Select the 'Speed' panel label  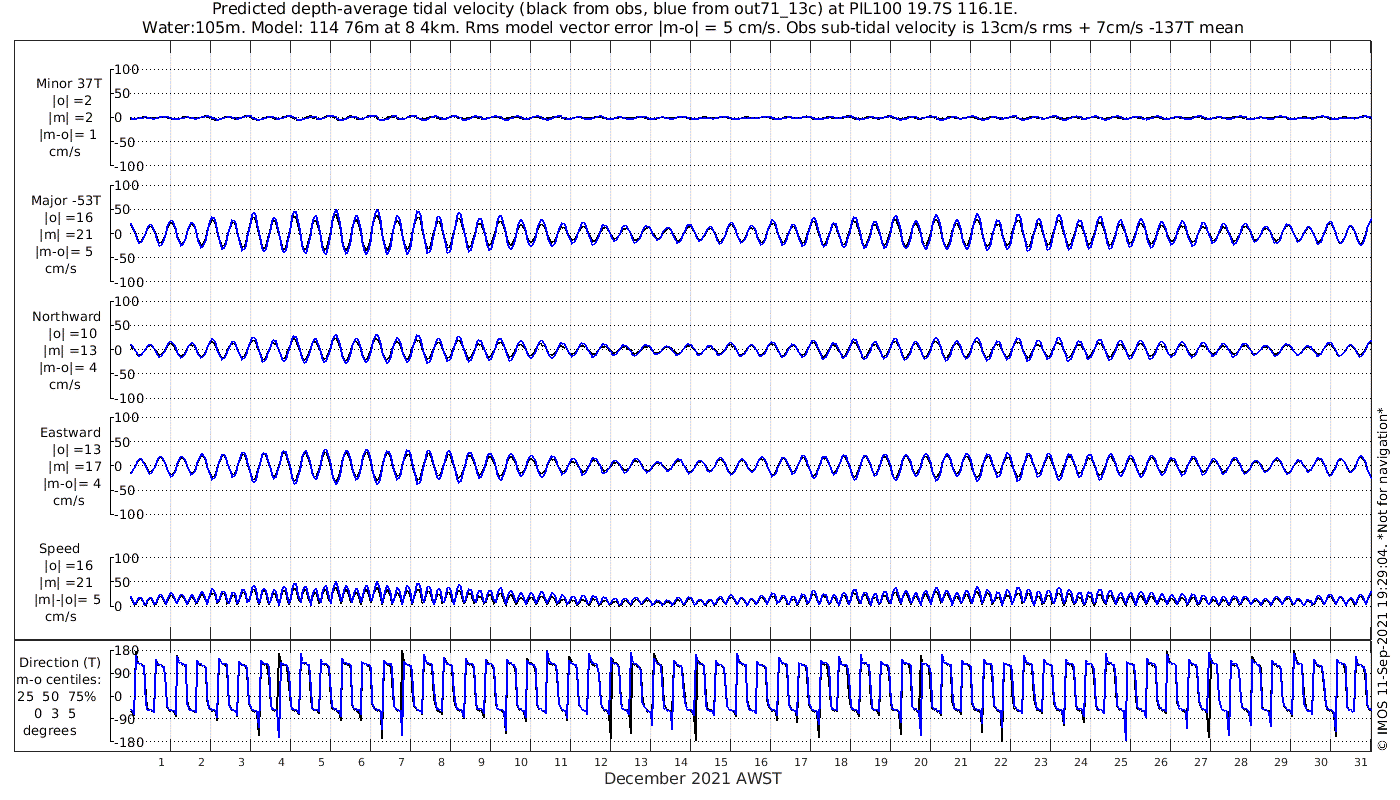point(59,548)
